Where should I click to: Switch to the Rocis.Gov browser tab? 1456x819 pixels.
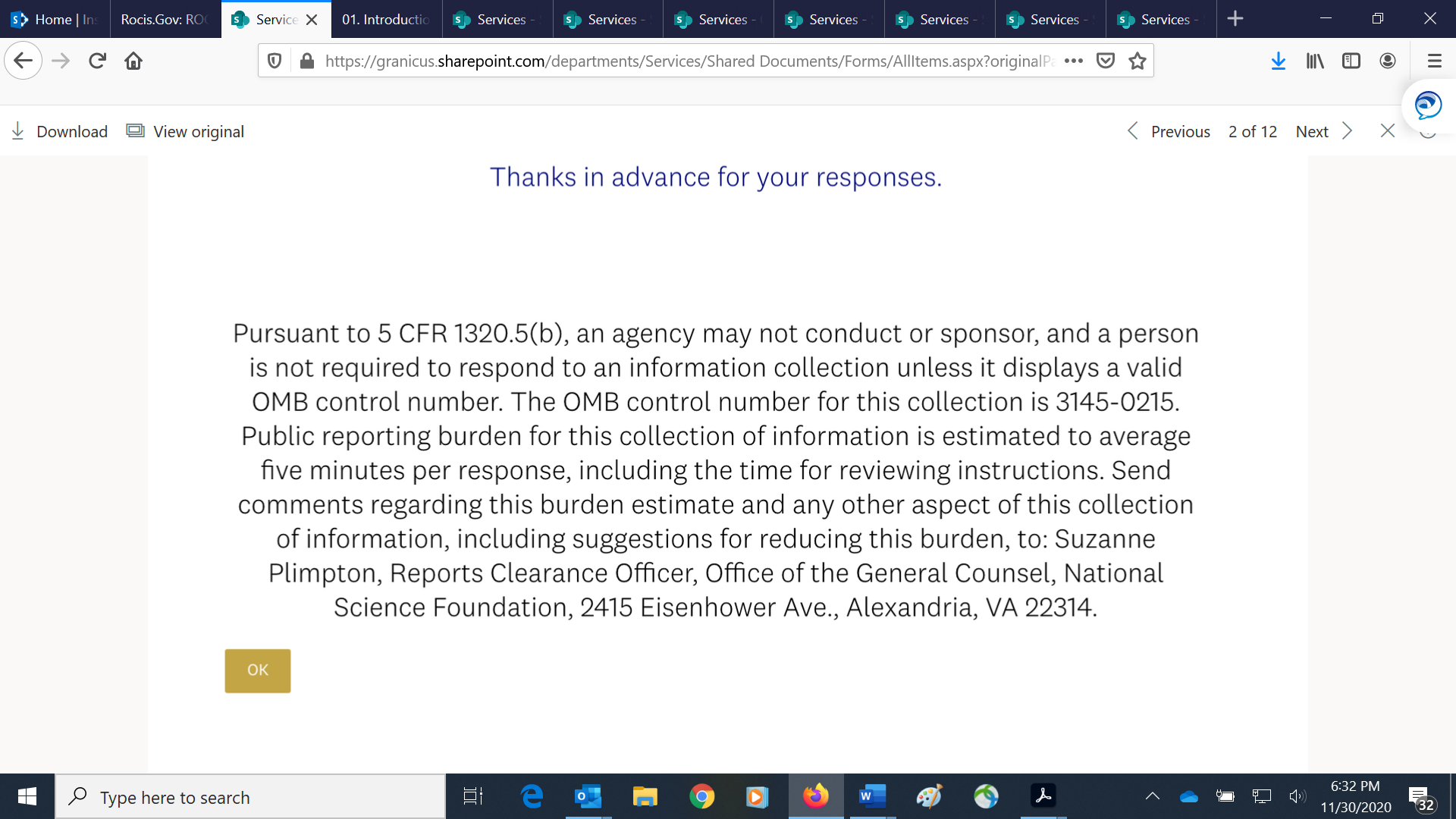[164, 19]
